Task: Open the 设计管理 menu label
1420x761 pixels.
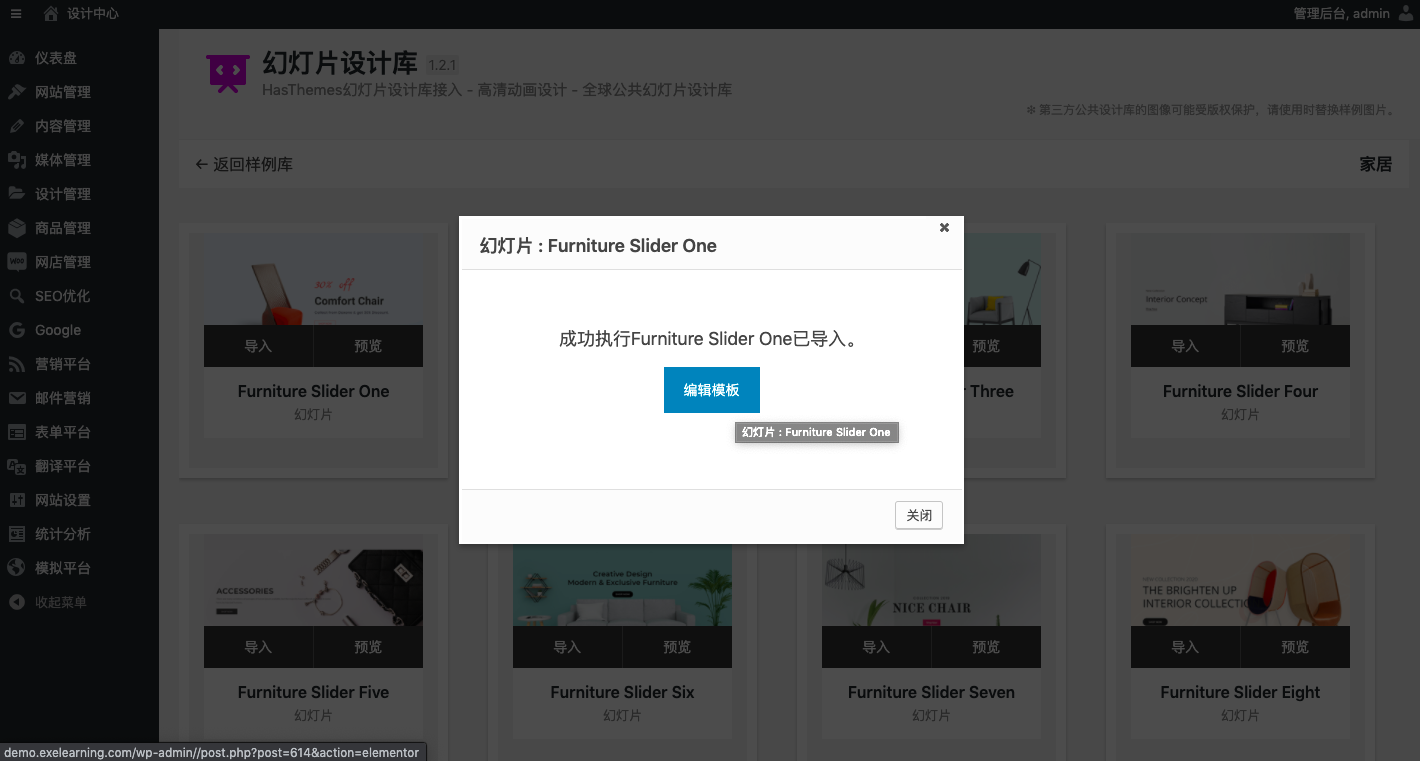Action: click(63, 194)
